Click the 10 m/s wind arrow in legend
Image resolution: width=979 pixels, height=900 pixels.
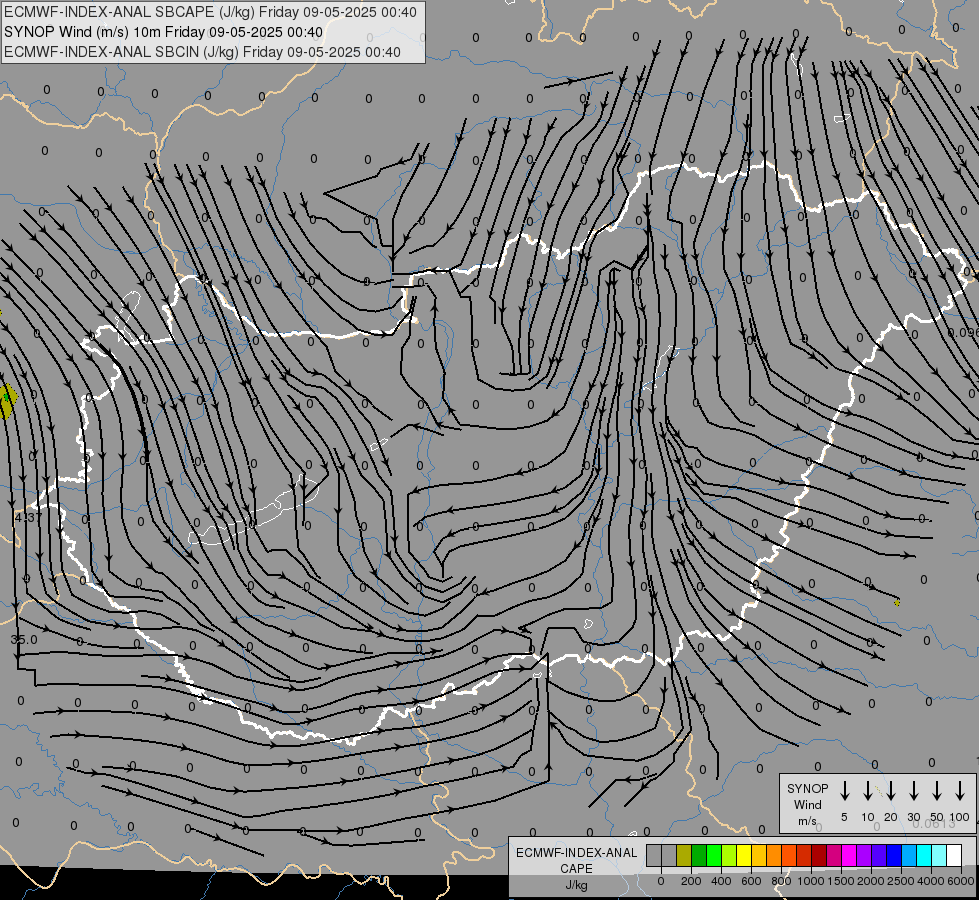(867, 790)
